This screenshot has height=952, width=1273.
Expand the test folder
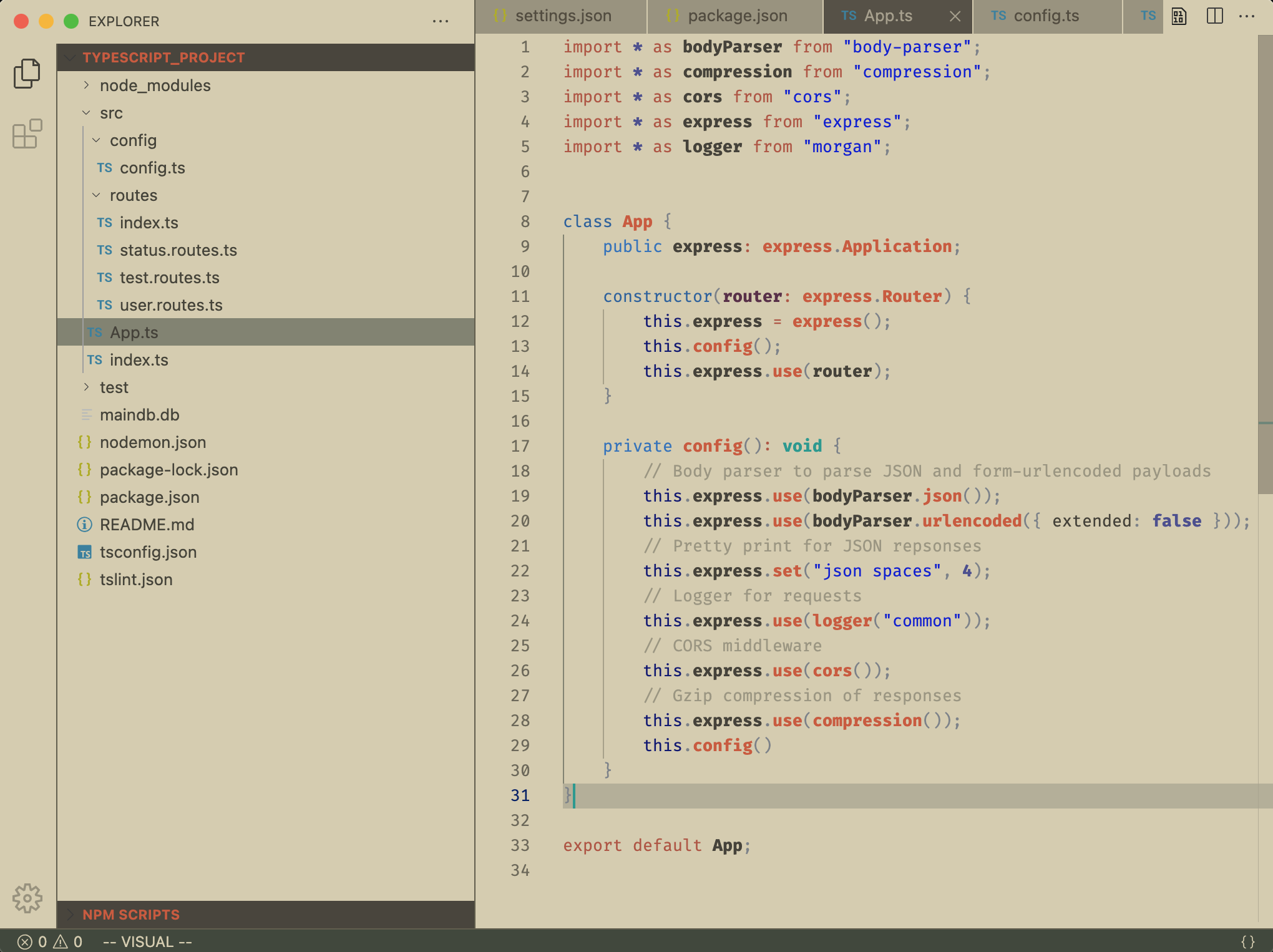(x=266, y=387)
